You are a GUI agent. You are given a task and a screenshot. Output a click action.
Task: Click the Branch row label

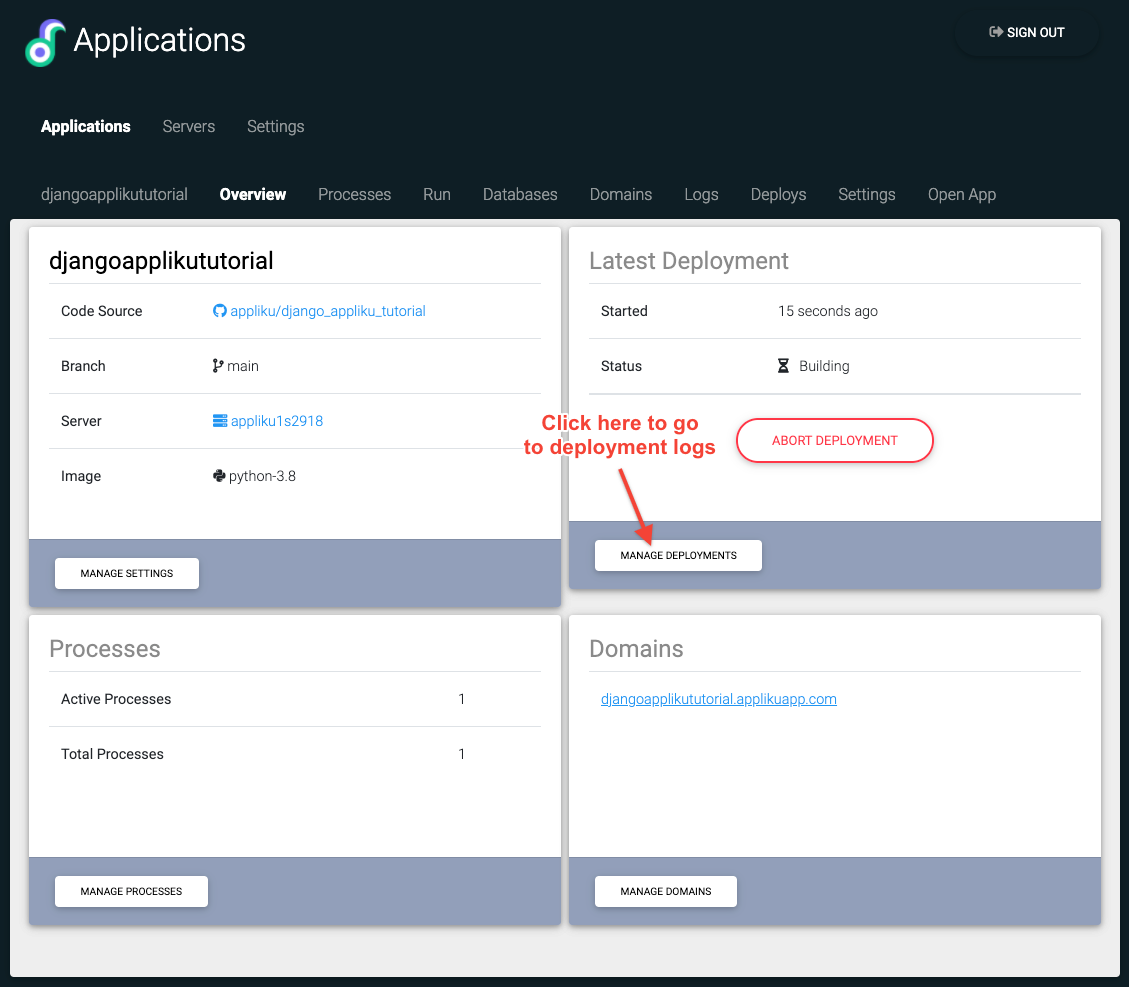[x=84, y=366]
